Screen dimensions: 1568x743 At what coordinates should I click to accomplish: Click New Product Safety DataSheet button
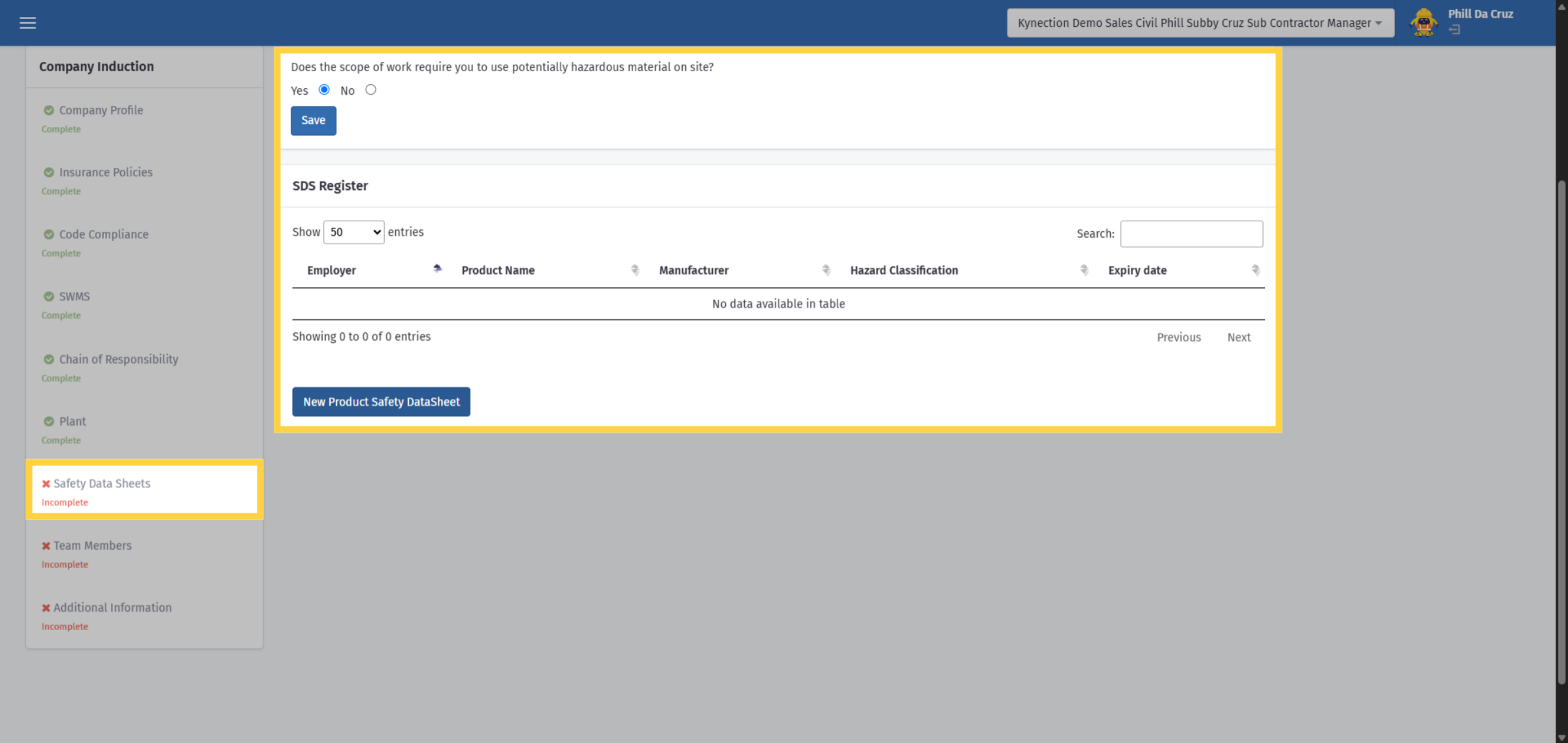[381, 402]
